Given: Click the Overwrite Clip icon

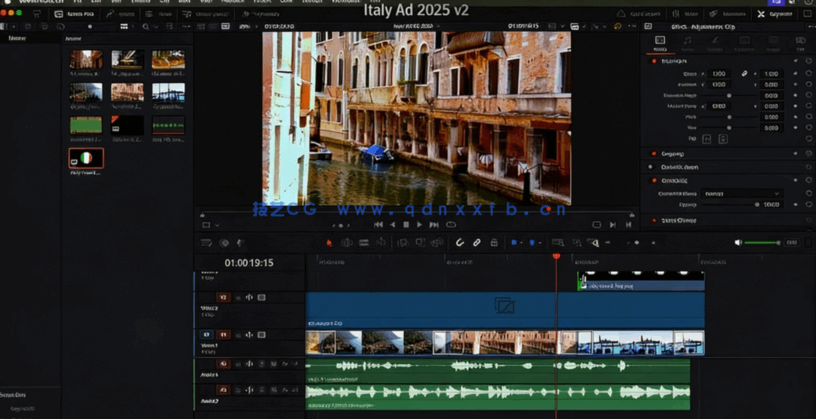Looking at the screenshot, I should 420,243.
